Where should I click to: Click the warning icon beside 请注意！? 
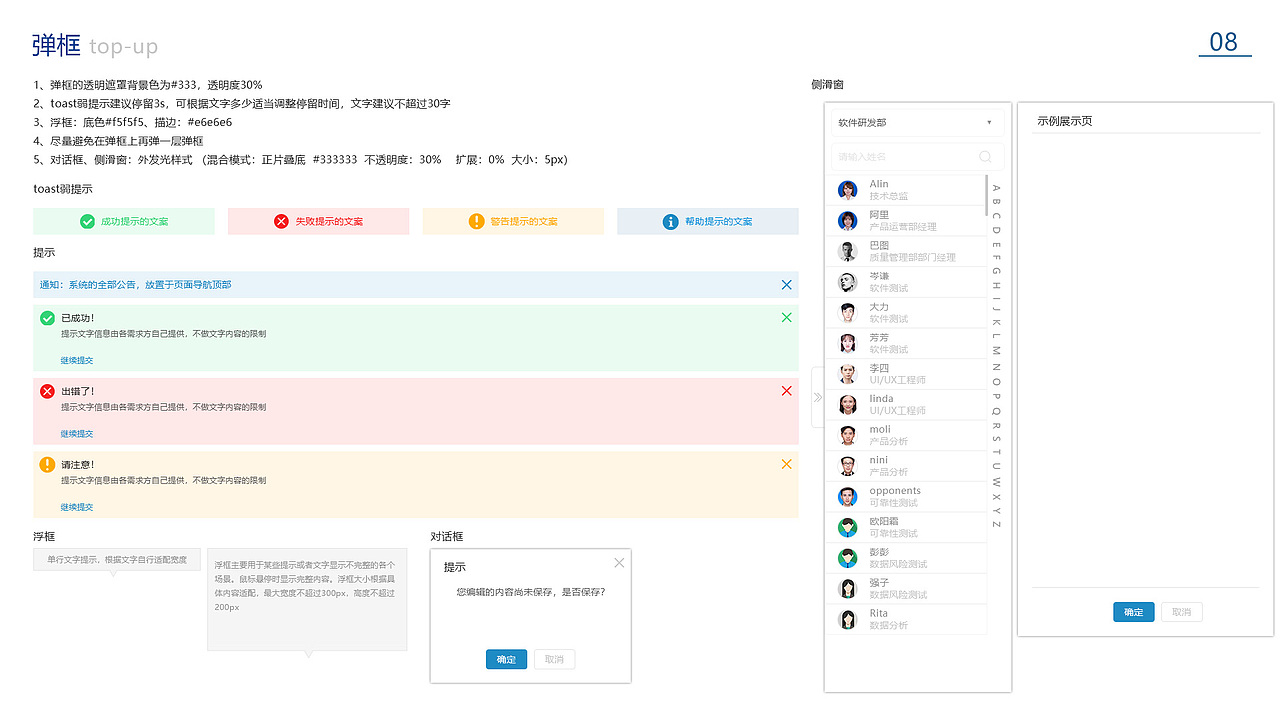47,464
